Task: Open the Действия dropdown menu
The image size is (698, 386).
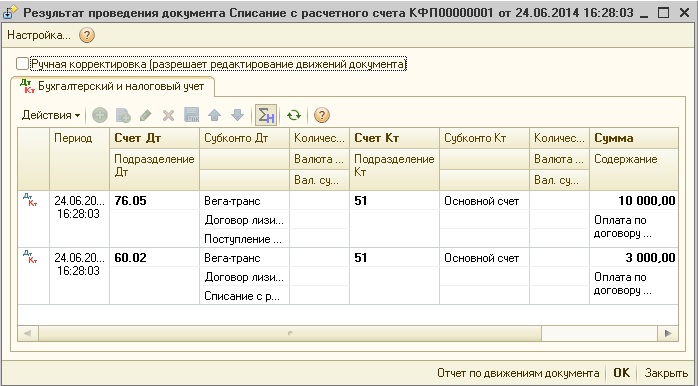Action: [51, 115]
